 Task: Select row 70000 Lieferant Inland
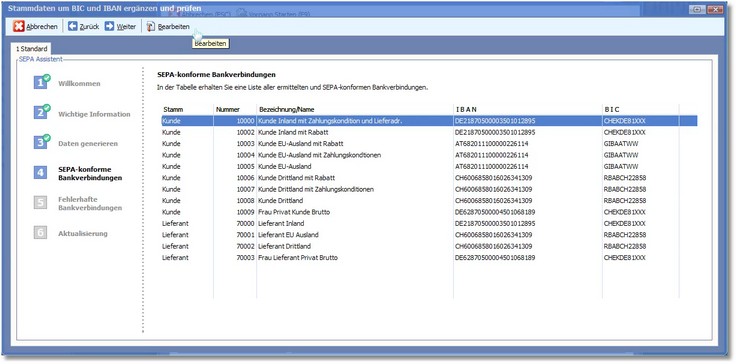tap(429, 224)
